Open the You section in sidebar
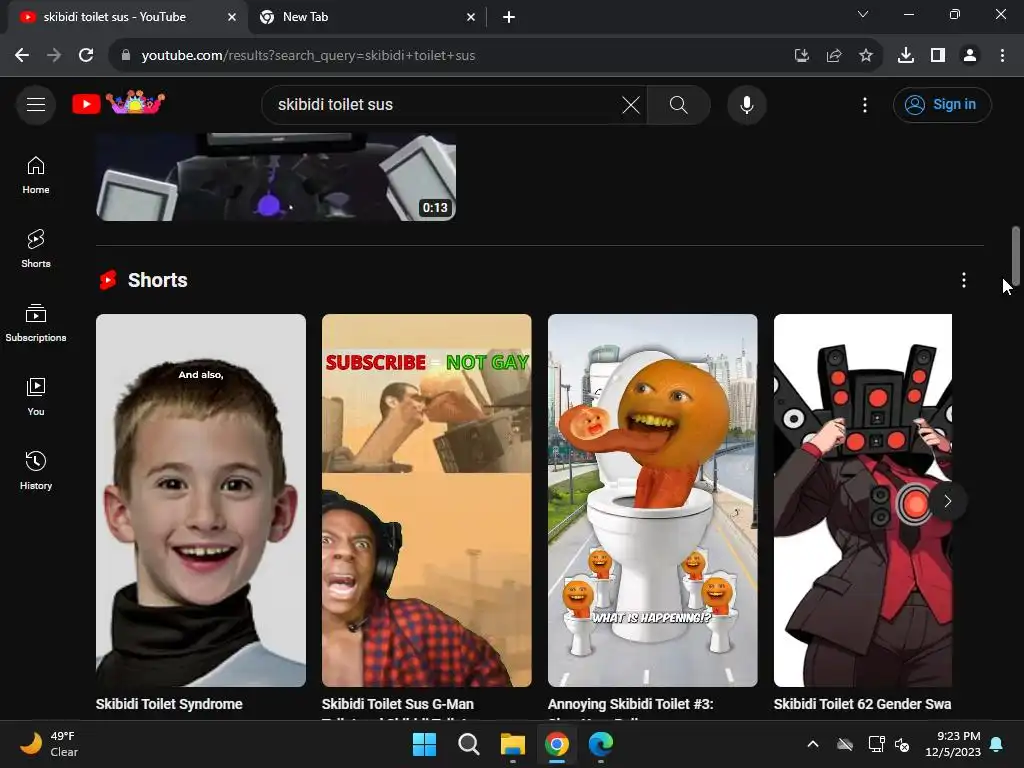This screenshot has width=1024, height=768. click(x=36, y=396)
